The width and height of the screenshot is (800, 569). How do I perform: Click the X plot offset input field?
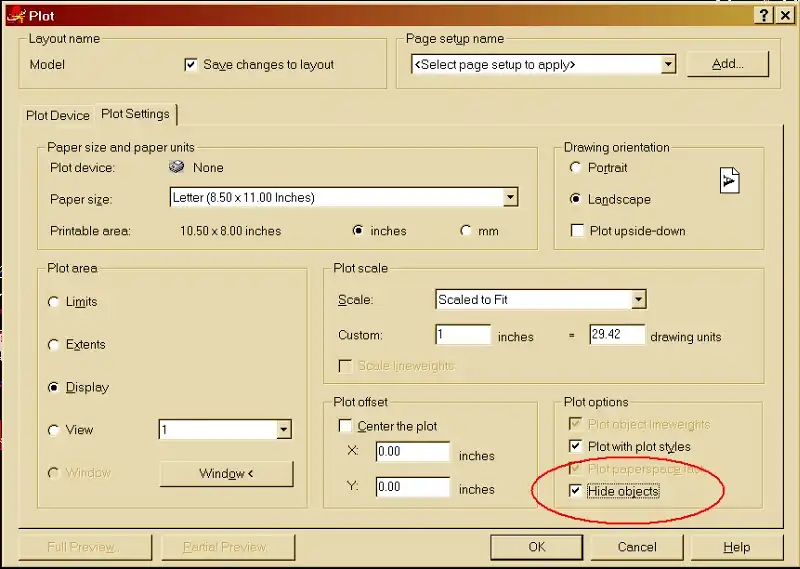pyautogui.click(x=412, y=452)
